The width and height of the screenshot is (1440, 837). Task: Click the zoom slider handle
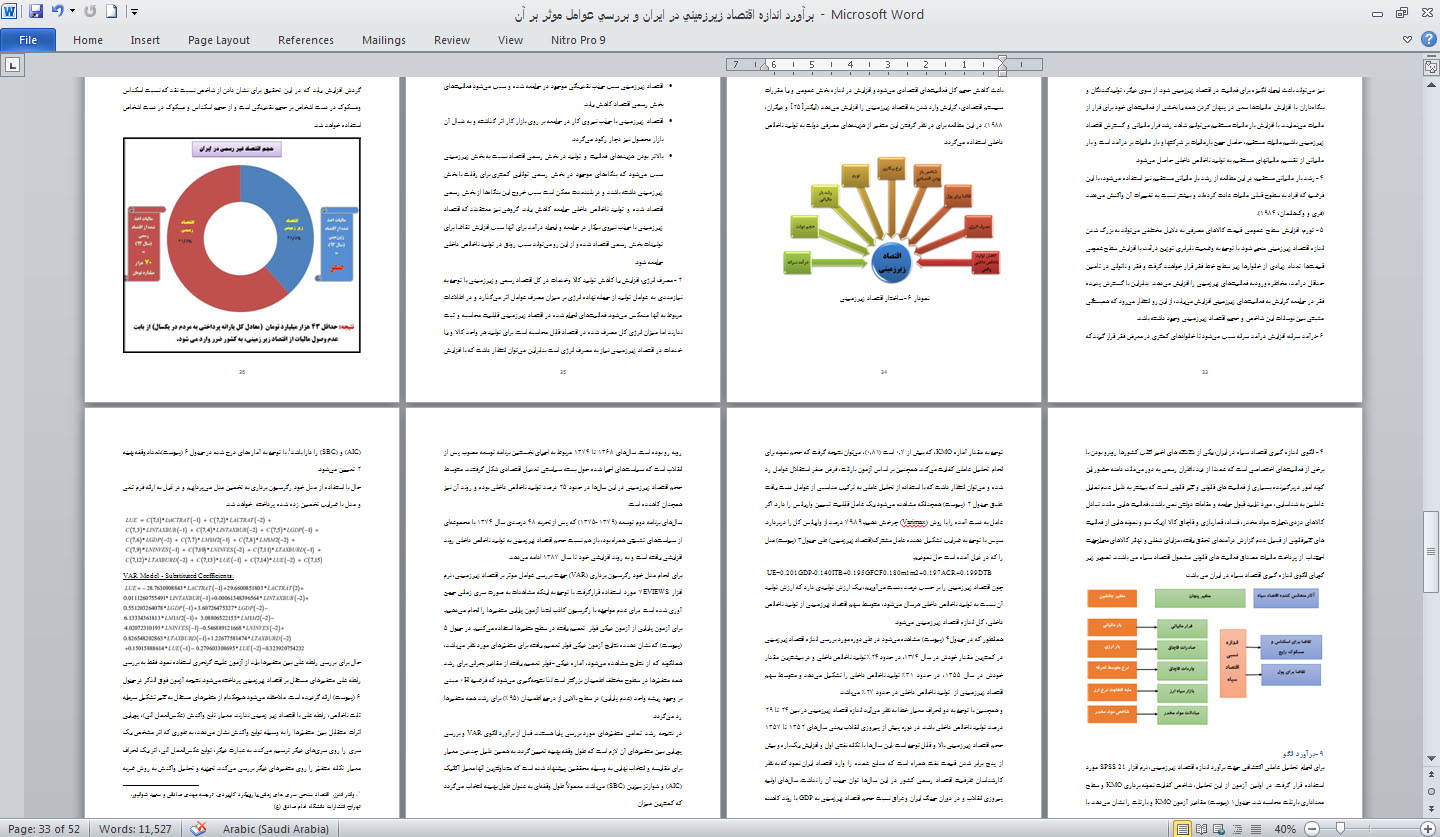click(1340, 829)
